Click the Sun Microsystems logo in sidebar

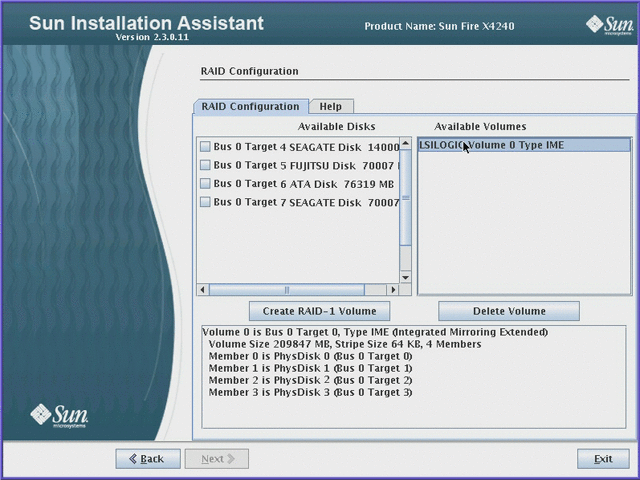[x=59, y=415]
